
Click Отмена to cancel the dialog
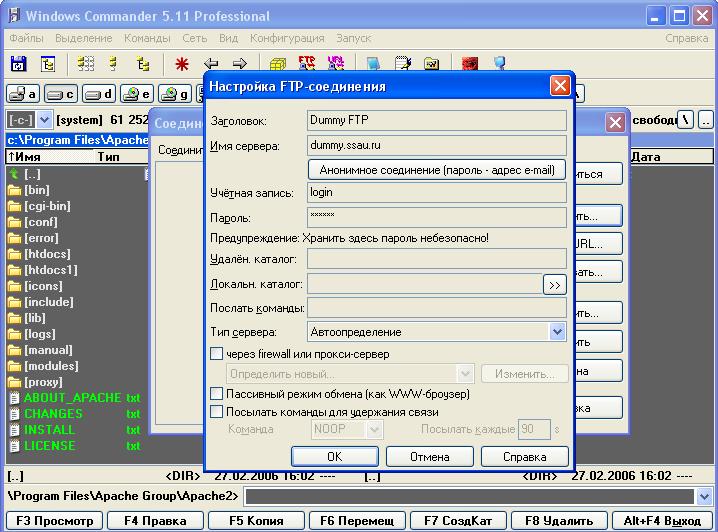430,456
